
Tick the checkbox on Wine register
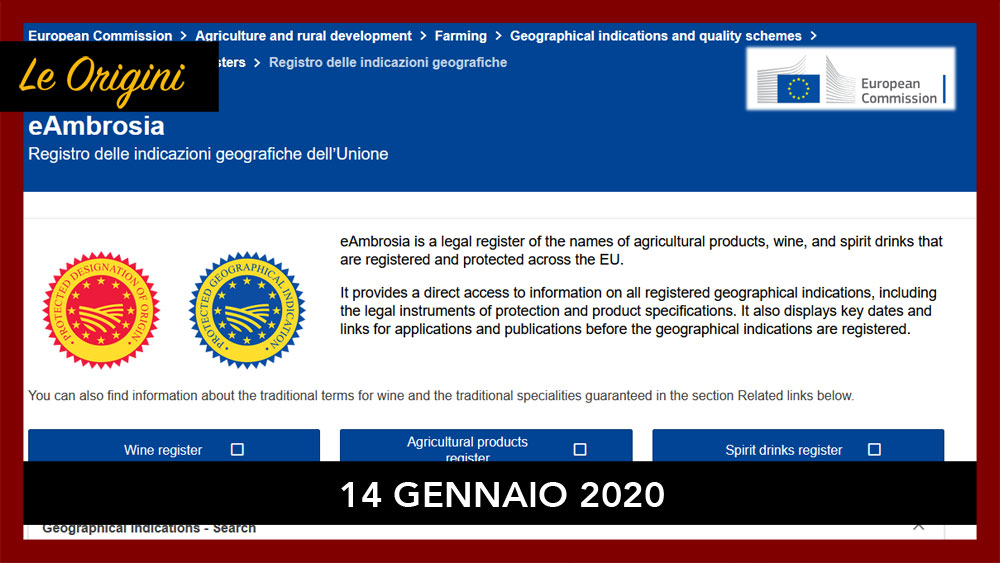pyautogui.click(x=237, y=449)
